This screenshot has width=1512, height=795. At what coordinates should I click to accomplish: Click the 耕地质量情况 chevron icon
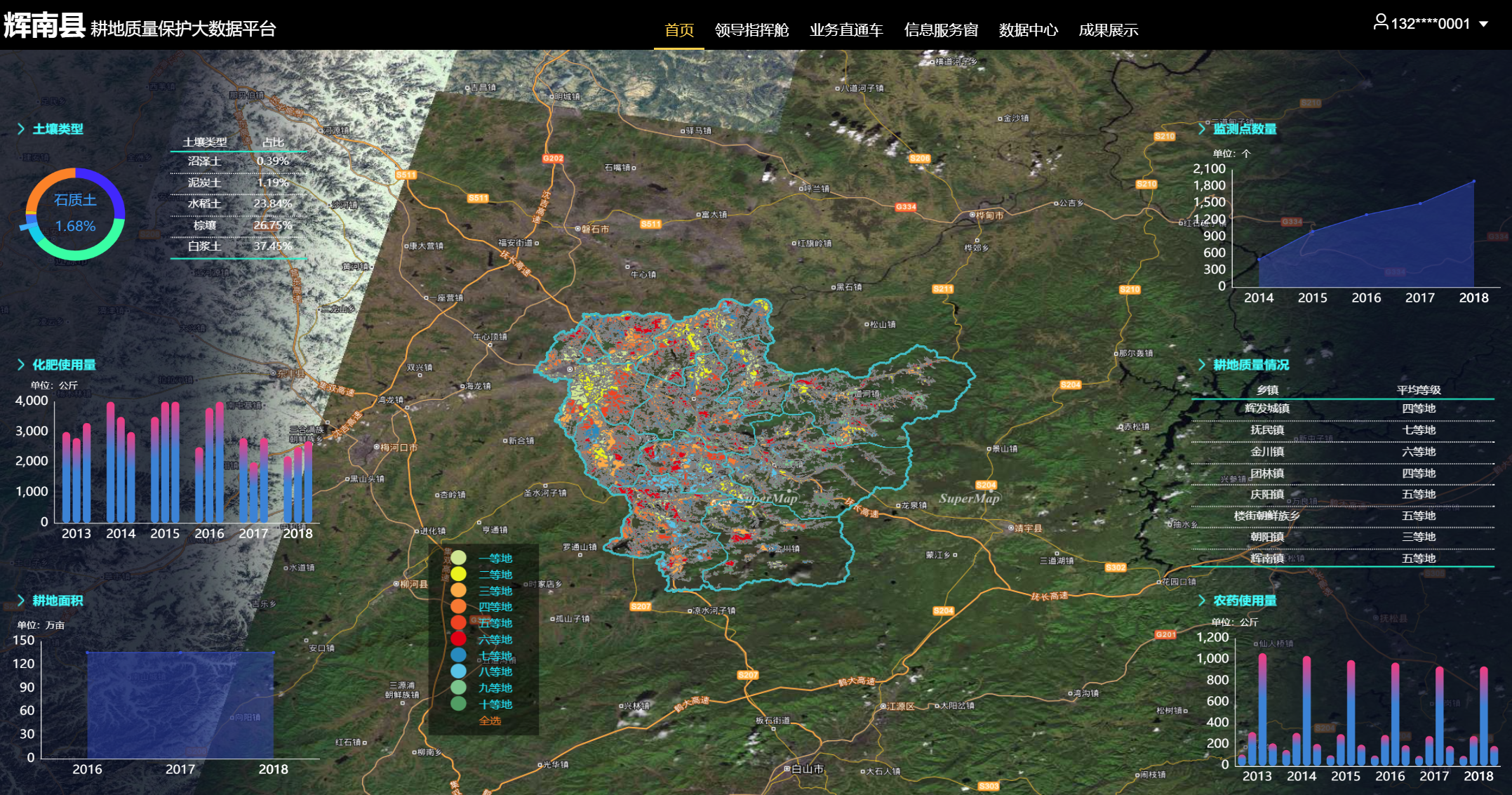[x=1202, y=365]
